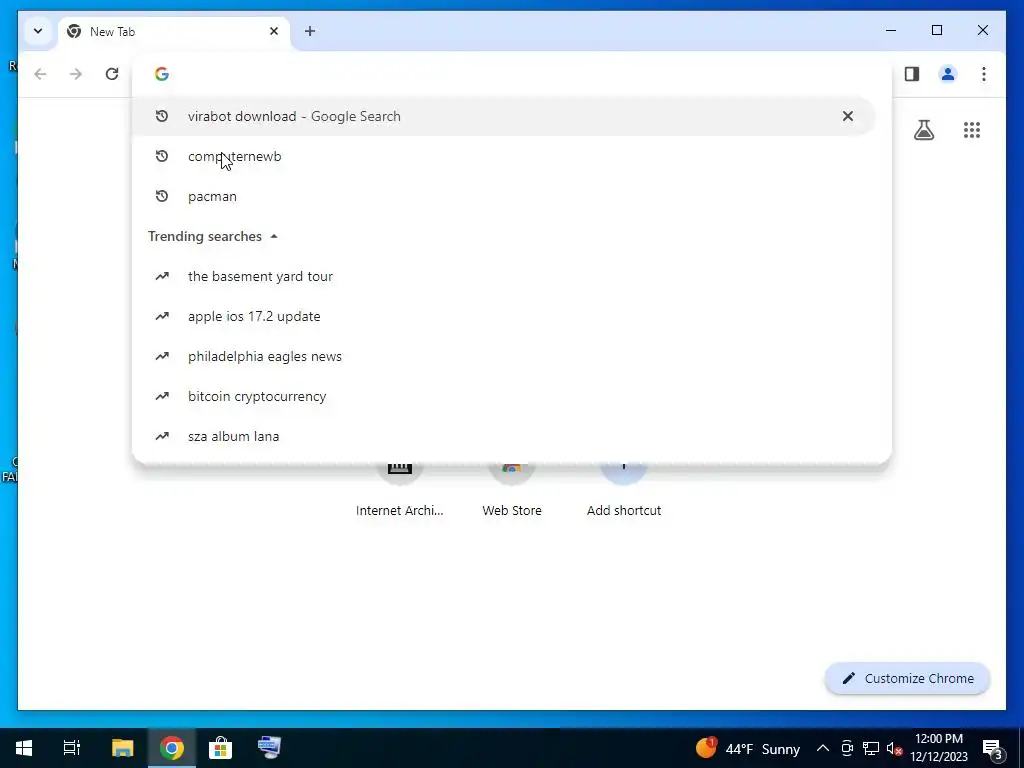Viewport: 1024px width, 768px height.
Task: Choose 'philadelphia eagles news' trending search
Action: pos(503,356)
